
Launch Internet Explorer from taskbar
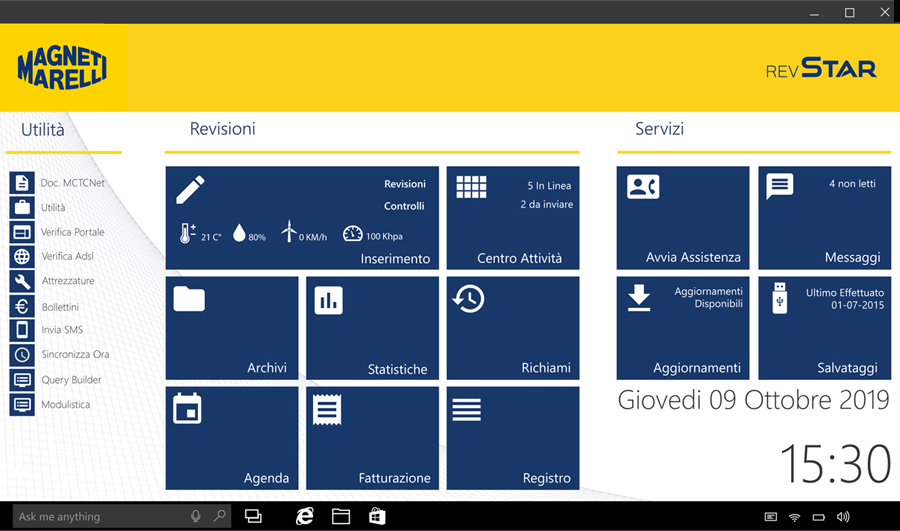pos(304,516)
